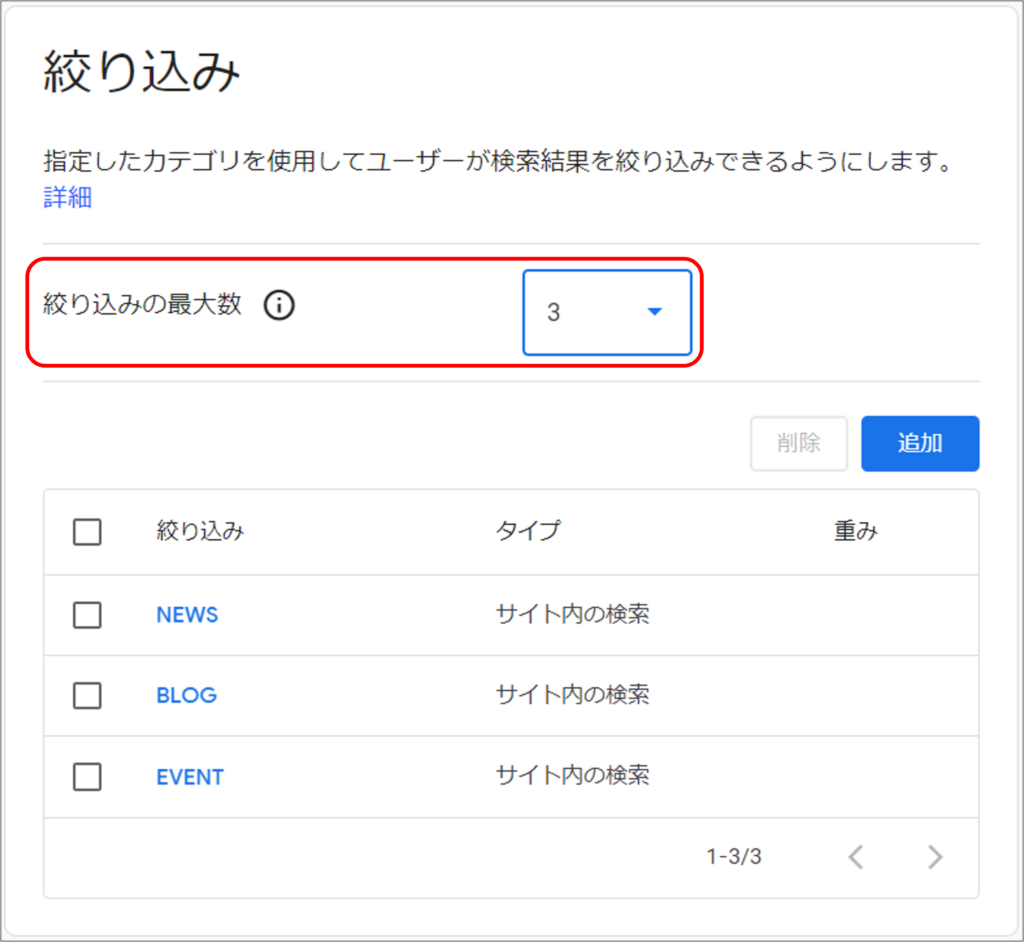Viewport: 1024px width, 942px height.
Task: Click the 重み column header
Action: tap(855, 532)
